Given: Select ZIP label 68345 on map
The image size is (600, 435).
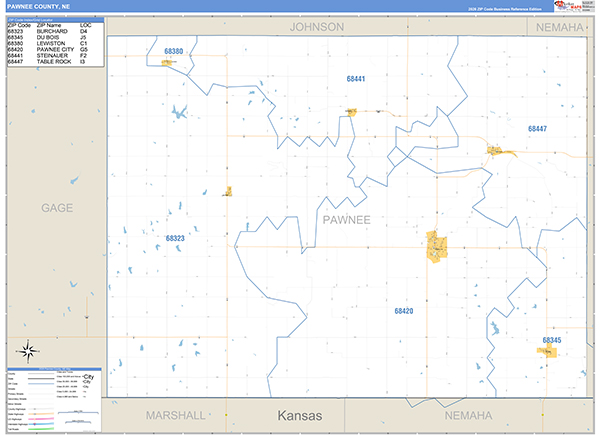Looking at the screenshot, I should click(551, 340).
